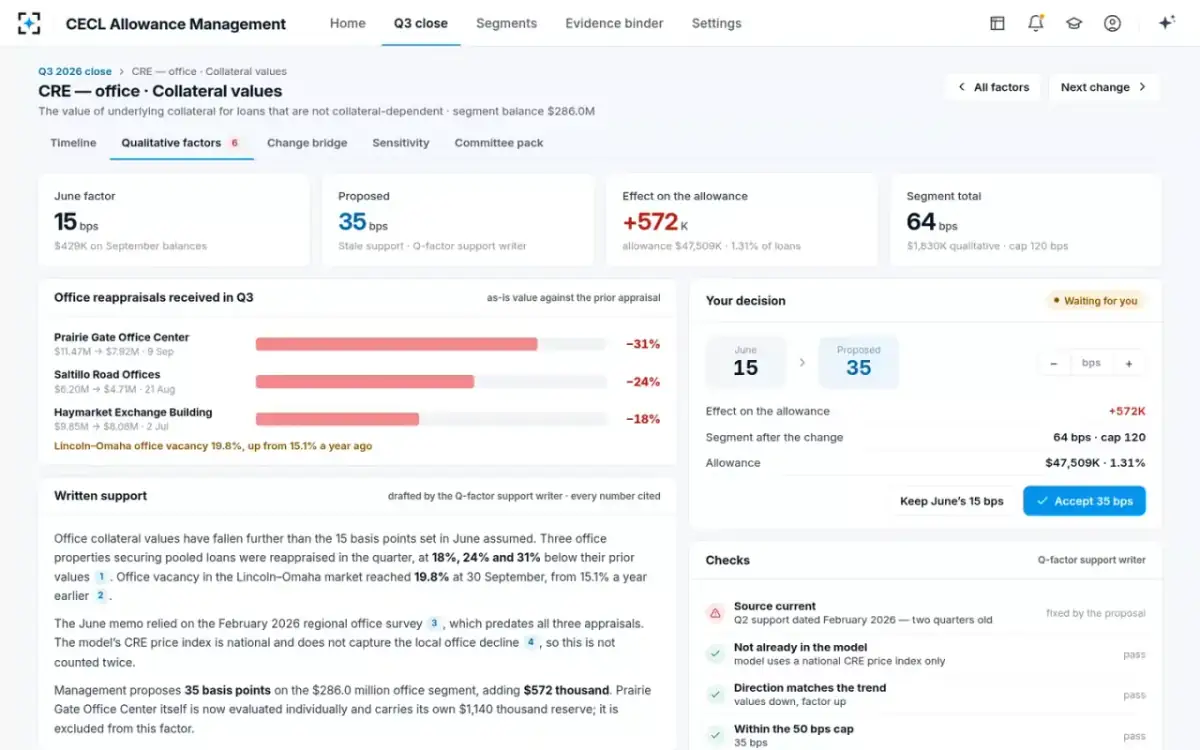
Task: Switch to the Change bridge tab
Action: 307,143
